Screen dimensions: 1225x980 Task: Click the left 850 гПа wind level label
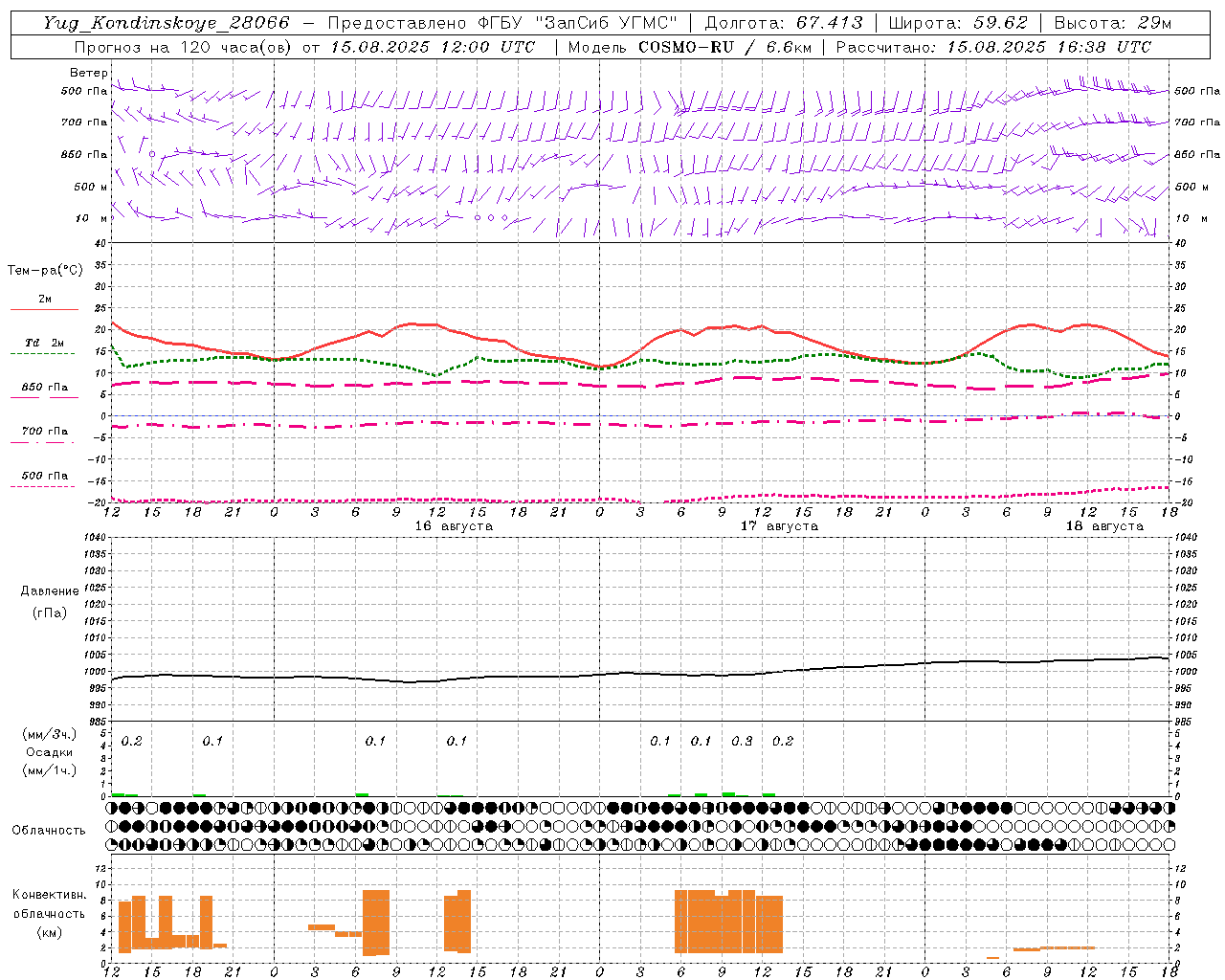point(84,154)
